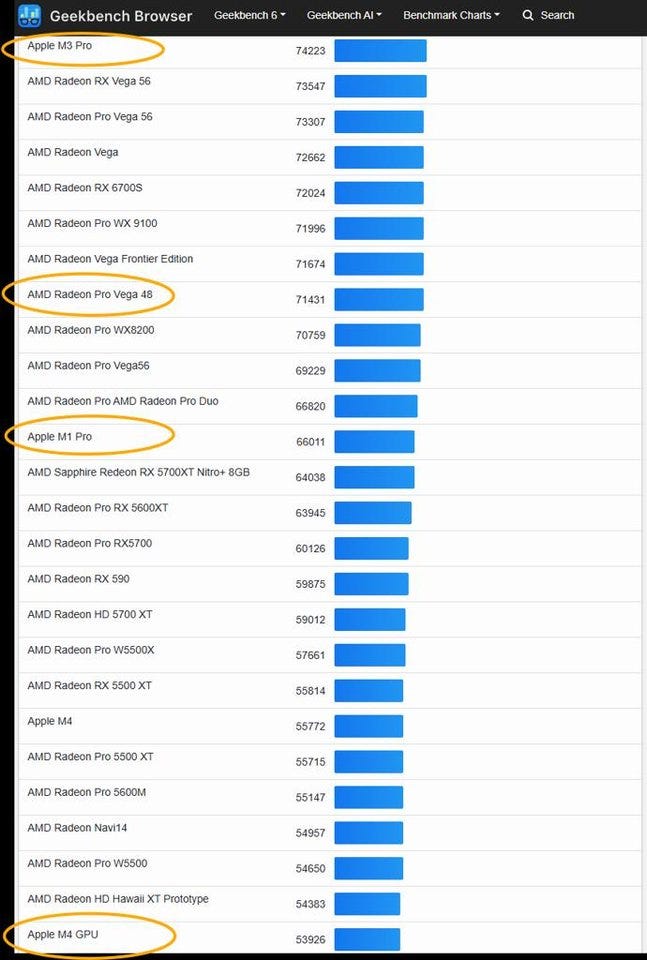Click the blue bar beside score 66011
Screen dimensions: 647x960
[x=374, y=441]
